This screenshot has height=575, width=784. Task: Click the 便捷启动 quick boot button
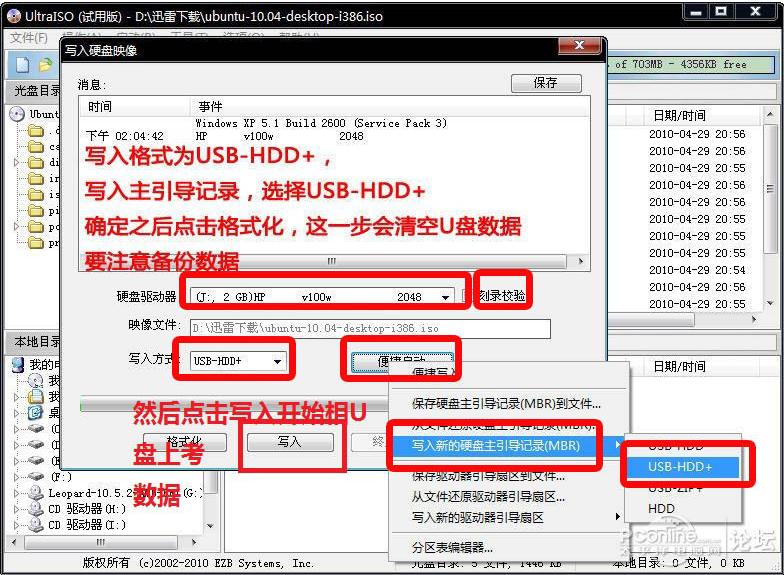click(402, 362)
